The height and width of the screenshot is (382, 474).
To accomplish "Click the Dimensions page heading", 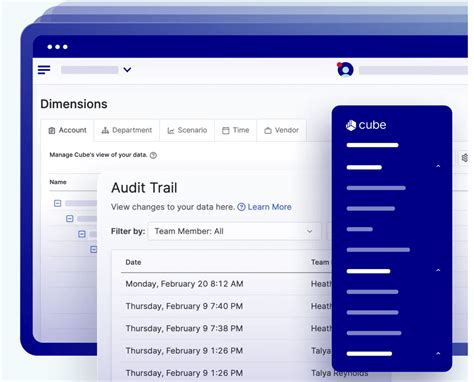I will (x=74, y=104).
